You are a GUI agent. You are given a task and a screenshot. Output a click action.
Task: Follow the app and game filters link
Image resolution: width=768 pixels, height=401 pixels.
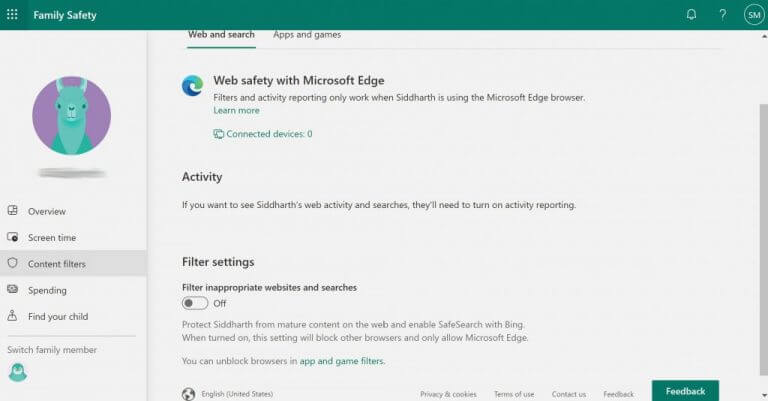[x=341, y=361]
